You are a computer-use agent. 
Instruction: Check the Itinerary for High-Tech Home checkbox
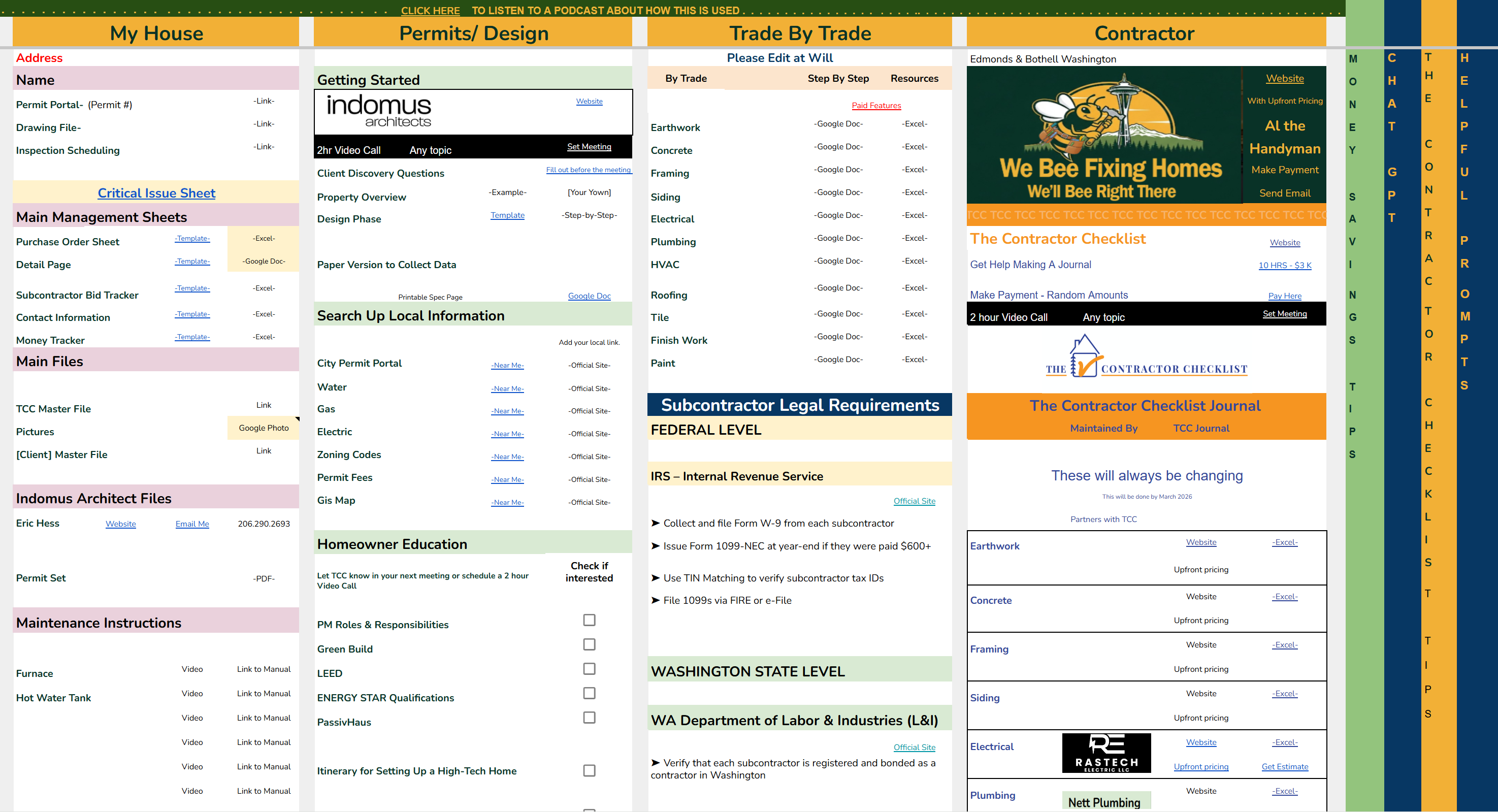point(589,771)
